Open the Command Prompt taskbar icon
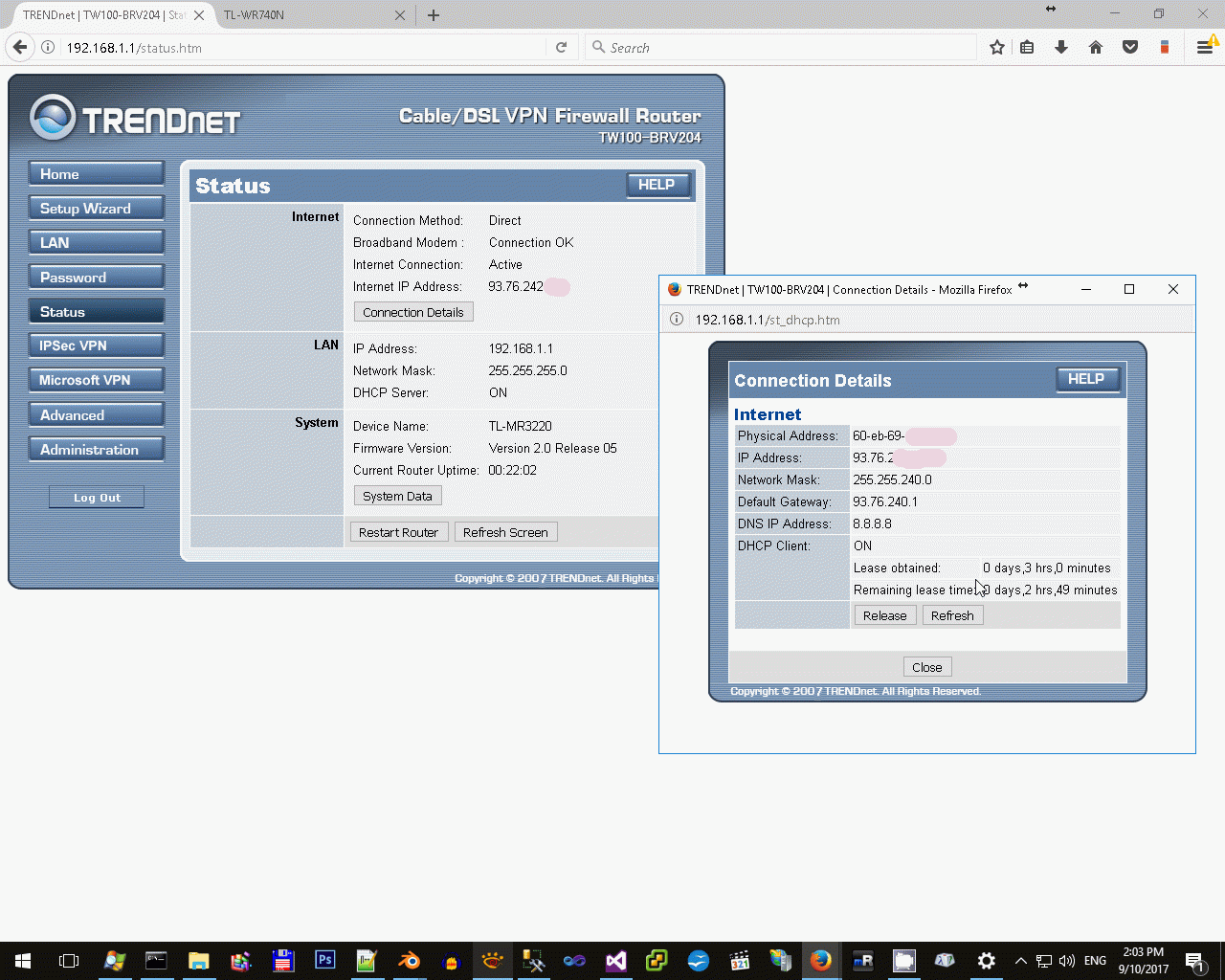 pyautogui.click(x=156, y=961)
